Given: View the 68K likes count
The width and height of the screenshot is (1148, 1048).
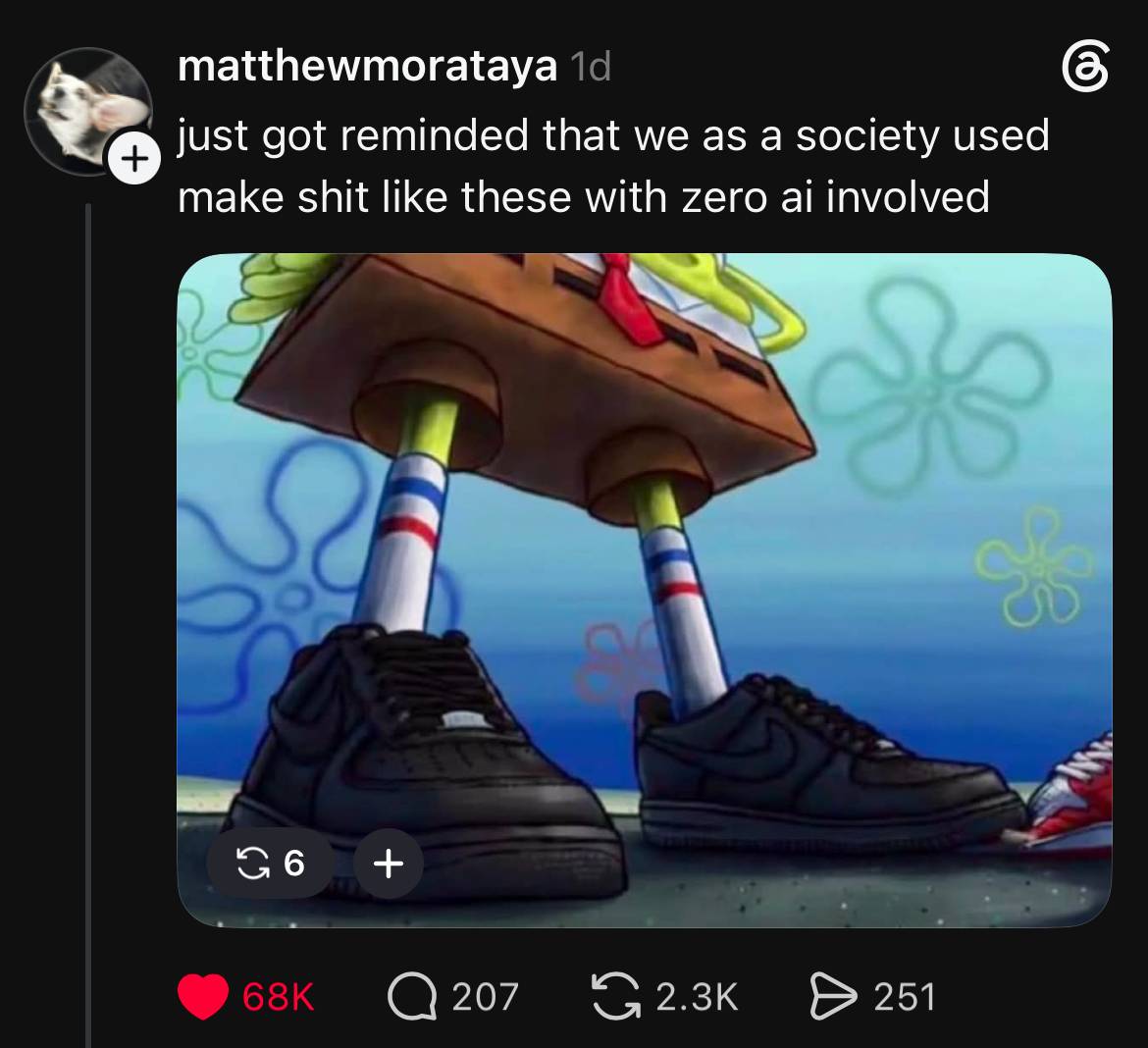Looking at the screenshot, I should point(279,998).
